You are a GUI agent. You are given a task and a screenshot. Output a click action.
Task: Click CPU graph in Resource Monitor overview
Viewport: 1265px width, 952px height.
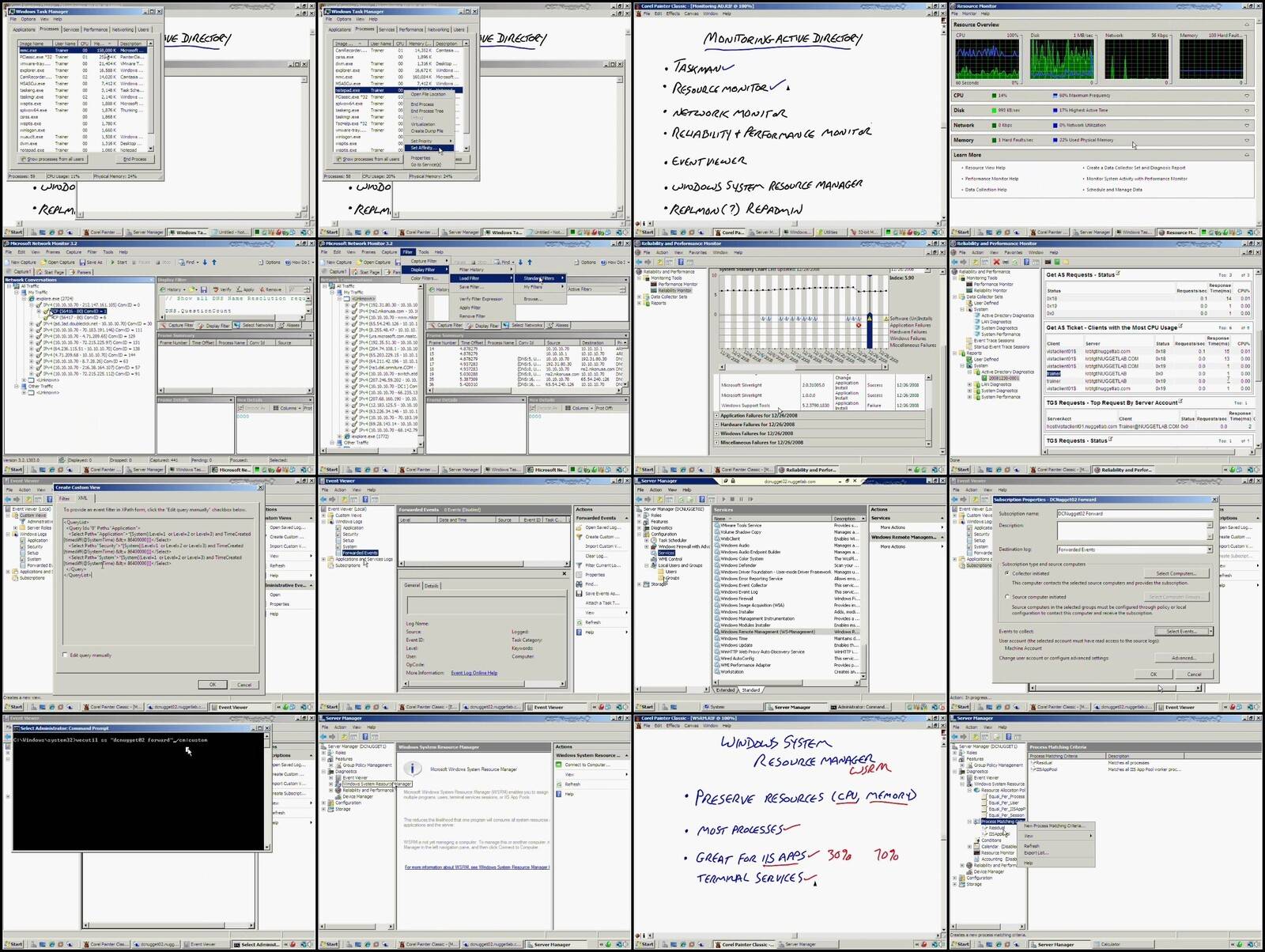tap(987, 60)
